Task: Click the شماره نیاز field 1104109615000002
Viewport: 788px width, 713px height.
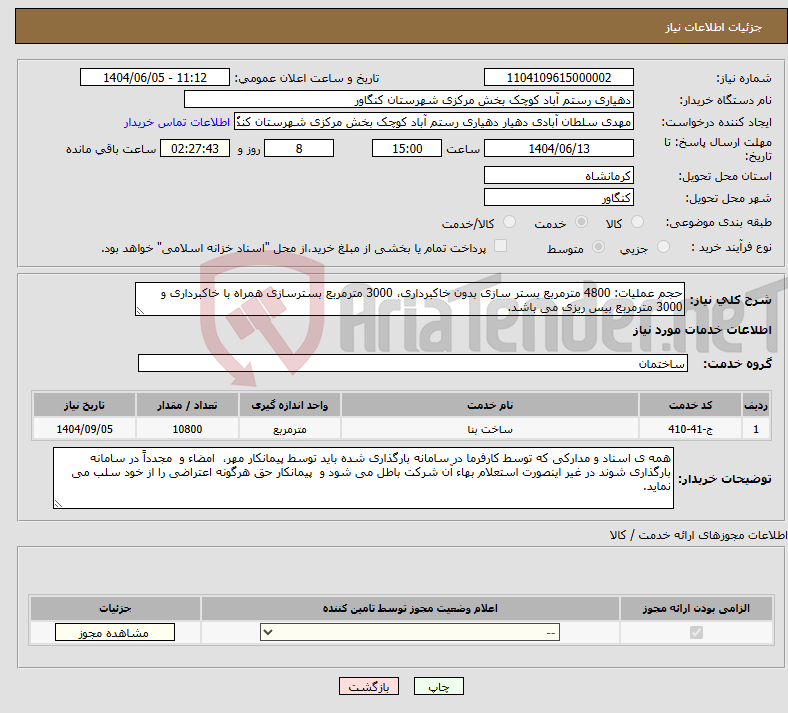Action: click(x=559, y=77)
